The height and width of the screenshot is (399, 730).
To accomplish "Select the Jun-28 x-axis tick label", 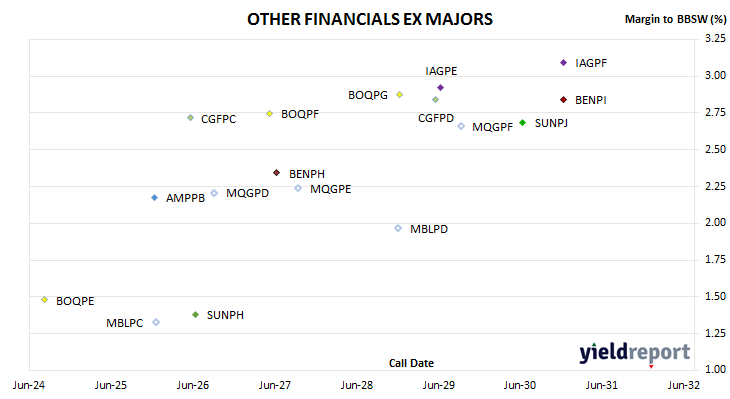I will (x=357, y=385).
